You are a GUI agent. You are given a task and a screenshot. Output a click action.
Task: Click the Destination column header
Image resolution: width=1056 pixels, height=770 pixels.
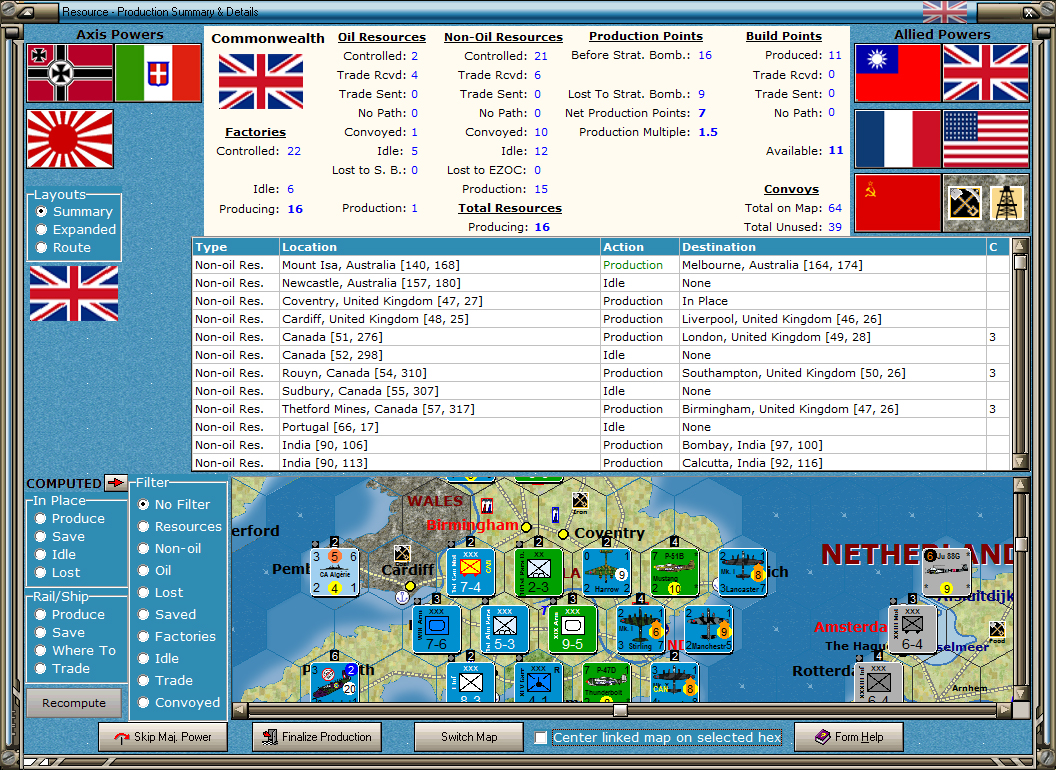pos(832,247)
